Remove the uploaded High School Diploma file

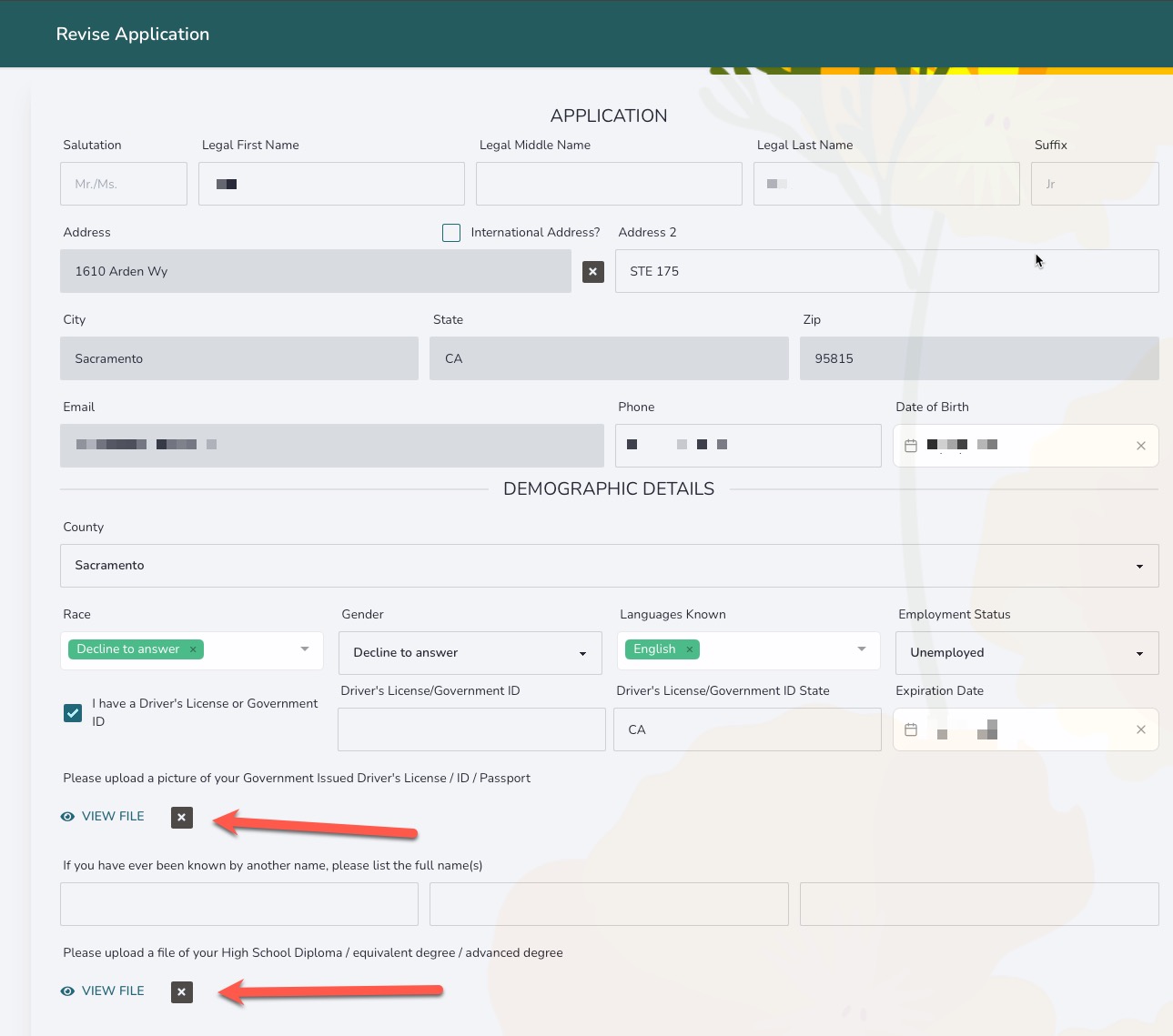coord(182,991)
